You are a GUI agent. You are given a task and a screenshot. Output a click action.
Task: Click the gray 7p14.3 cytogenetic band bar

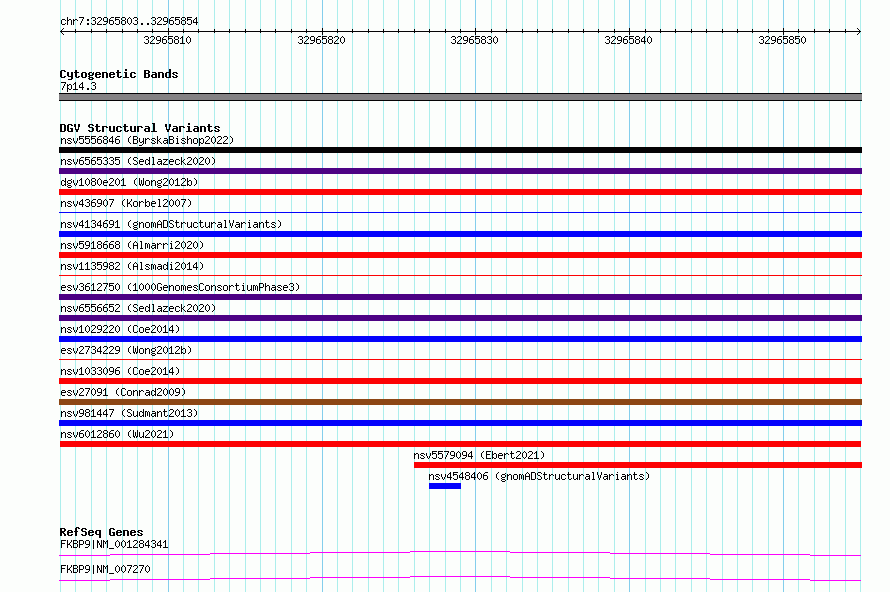(460, 97)
